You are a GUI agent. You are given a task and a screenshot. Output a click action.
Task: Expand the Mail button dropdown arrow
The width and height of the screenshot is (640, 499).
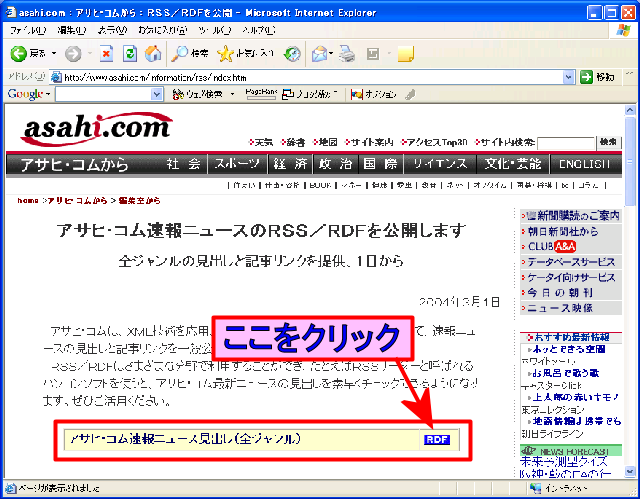331,53
